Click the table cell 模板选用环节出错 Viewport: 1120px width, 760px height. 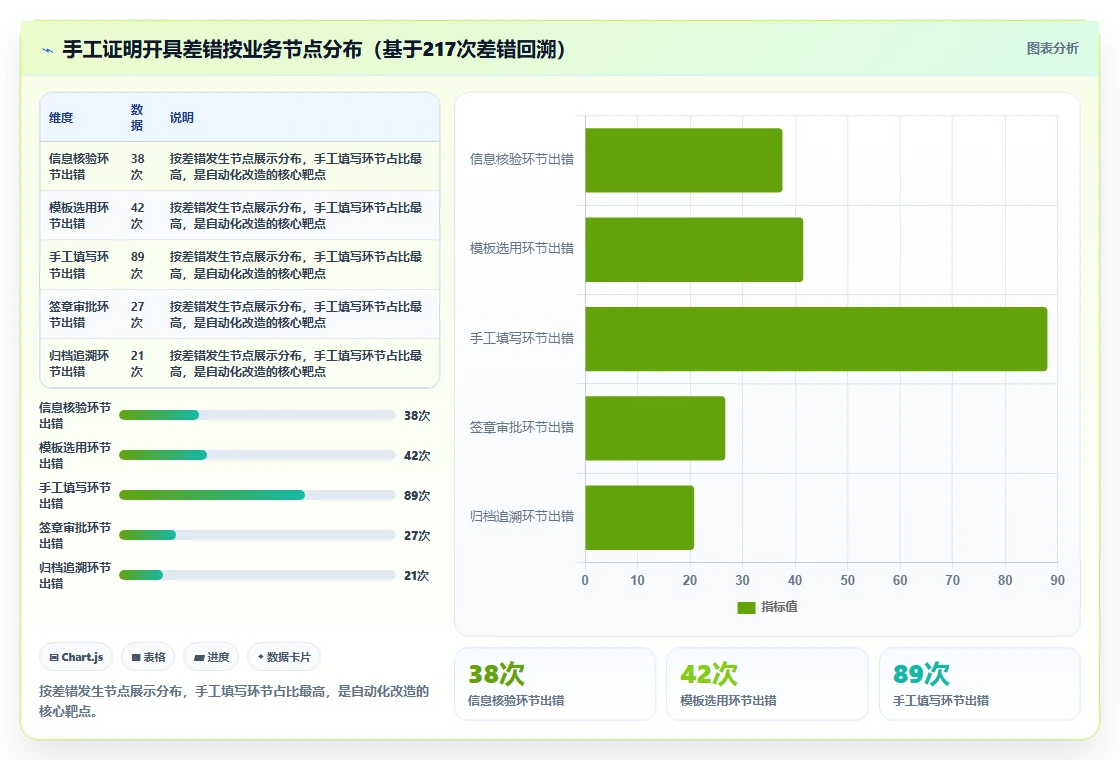point(79,216)
